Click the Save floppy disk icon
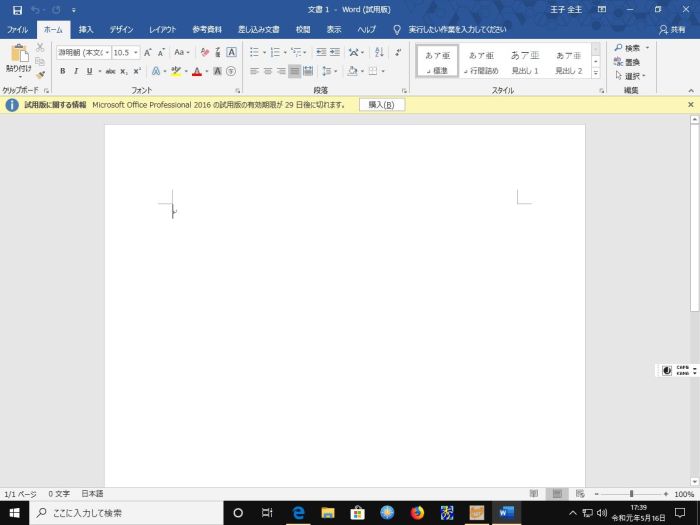 pos(13,9)
